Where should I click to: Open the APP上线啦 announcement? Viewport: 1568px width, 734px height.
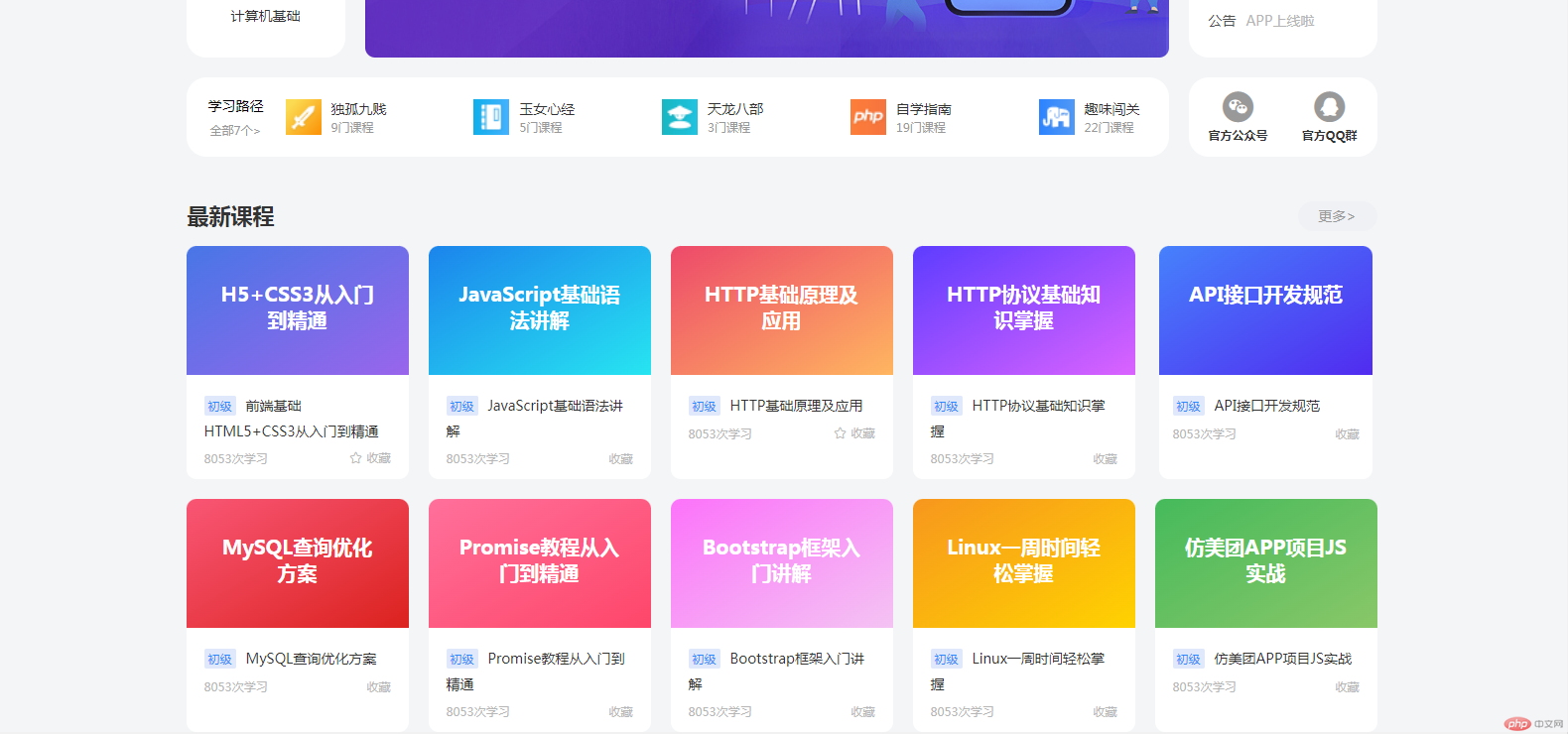pos(1280,21)
